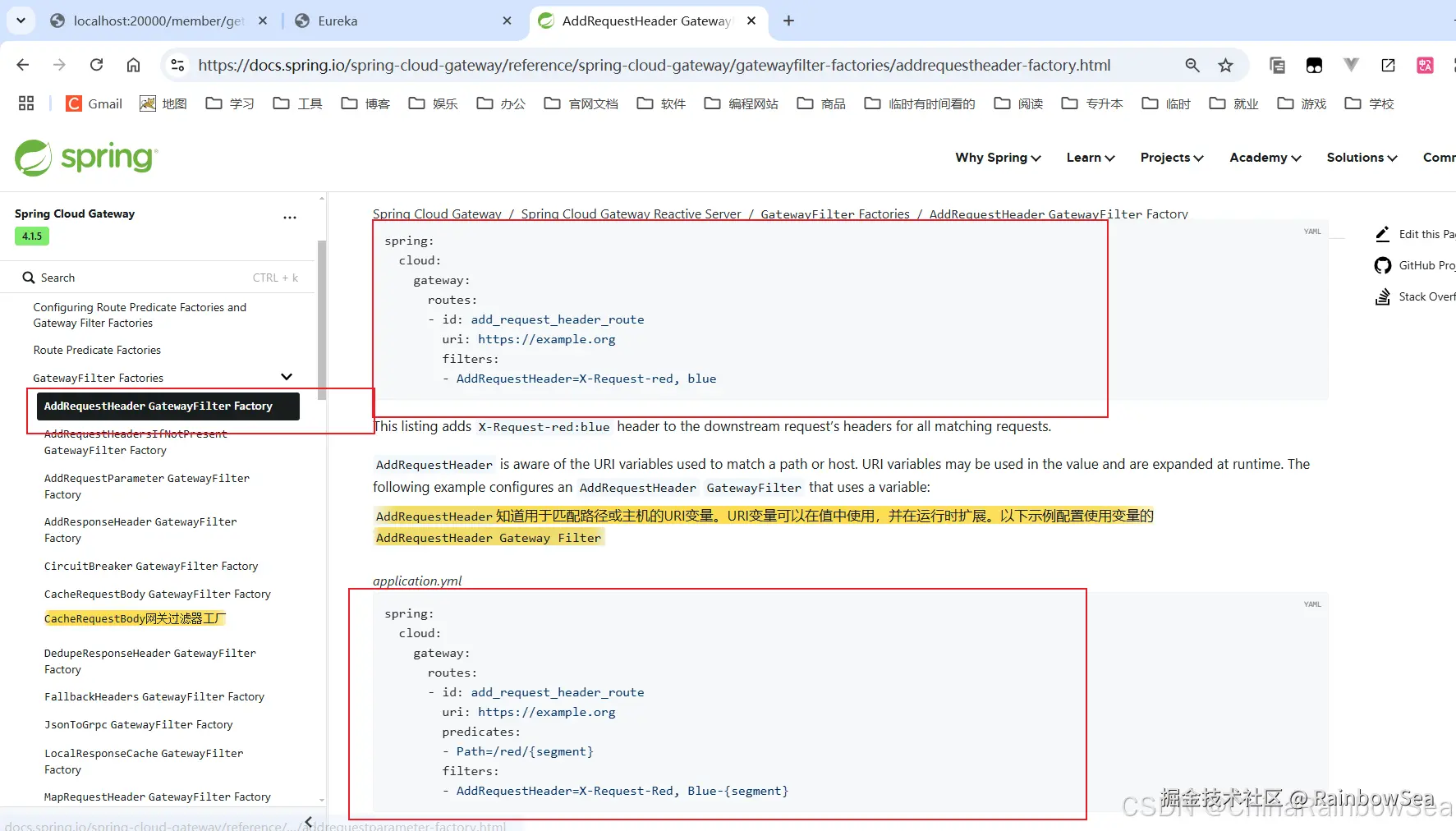Select AddRequestHeader GatewayFilter Factory nav item
The height and width of the screenshot is (831, 1456).
pyautogui.click(x=168, y=406)
